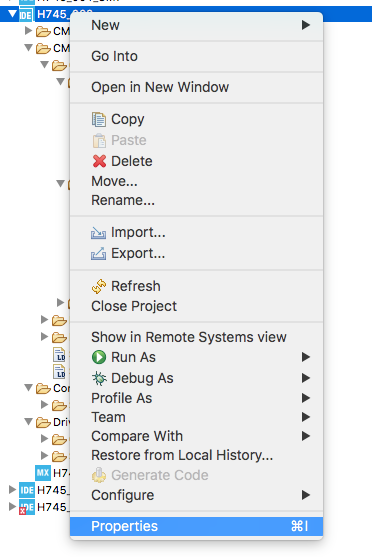Click the Debug As bug icon
The height and width of the screenshot is (557, 374).
(x=99, y=378)
